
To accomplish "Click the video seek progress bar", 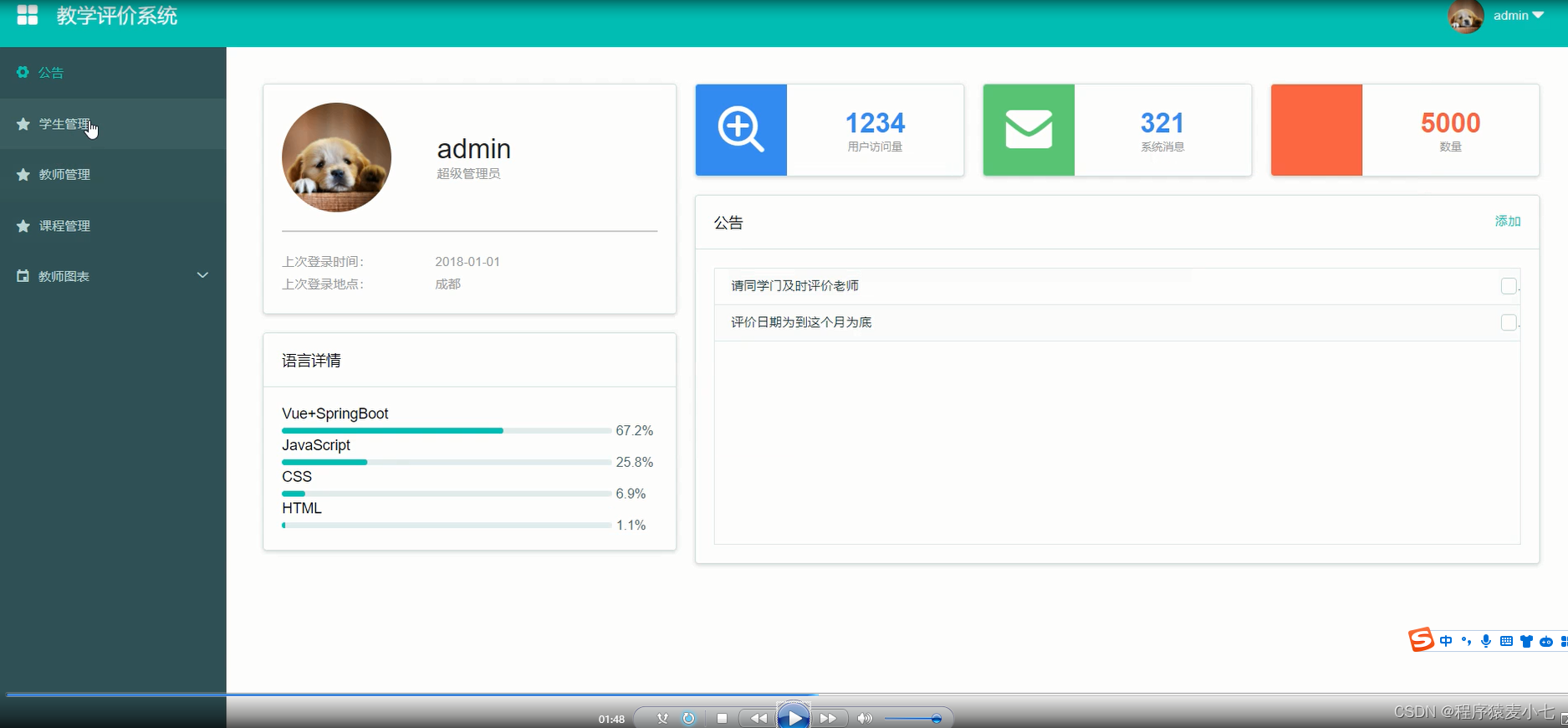I will [786, 694].
